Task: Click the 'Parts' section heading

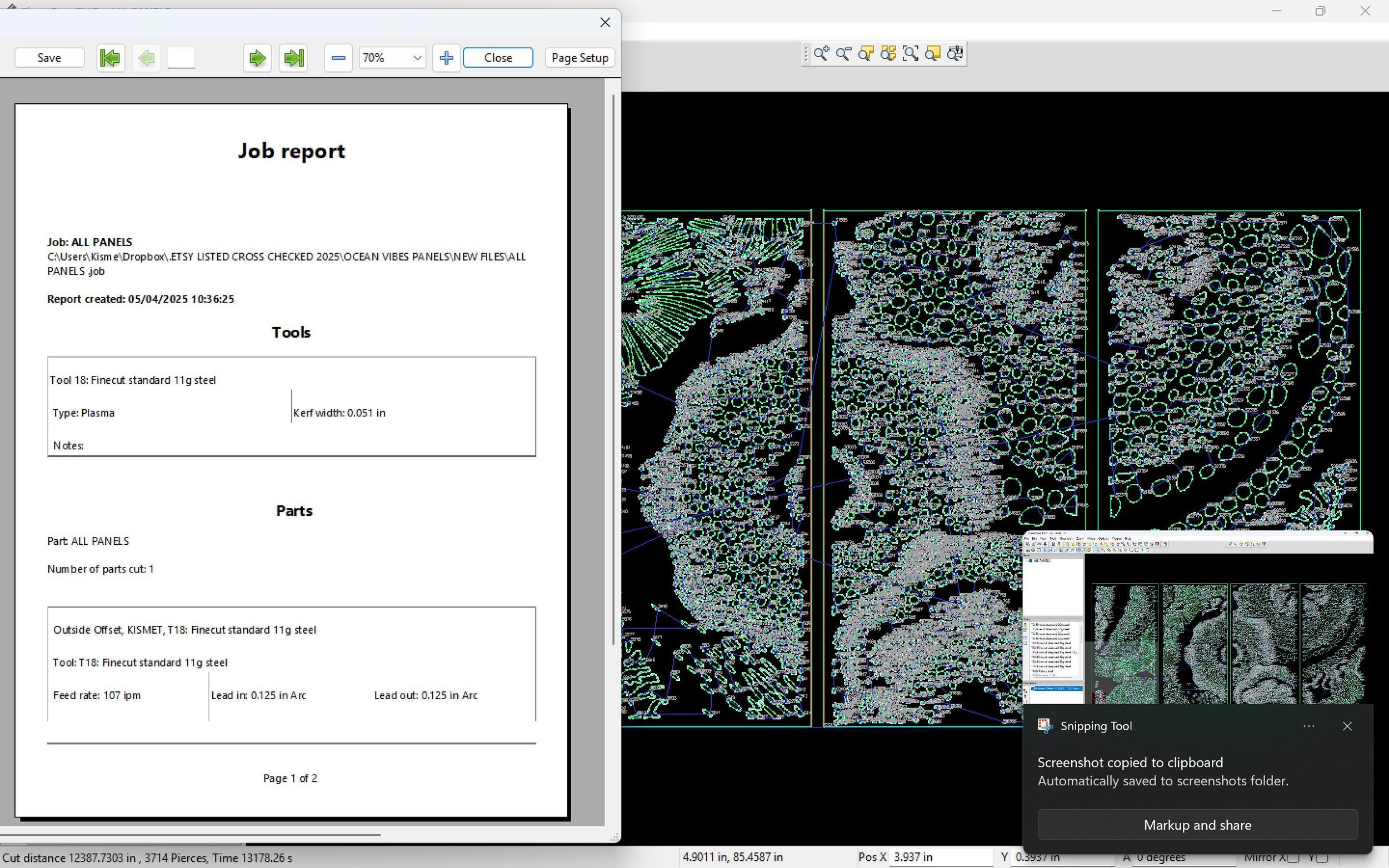Action: point(294,511)
